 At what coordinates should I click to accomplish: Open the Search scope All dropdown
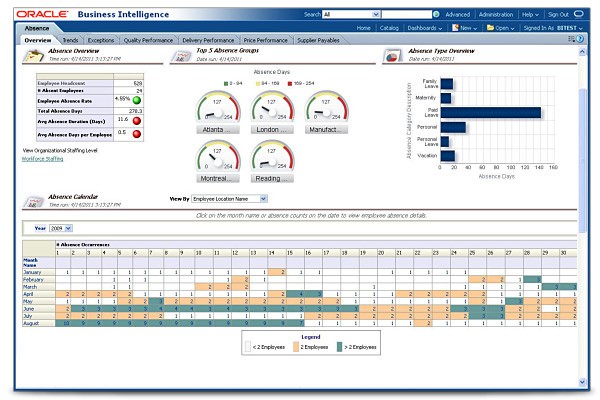coord(351,15)
